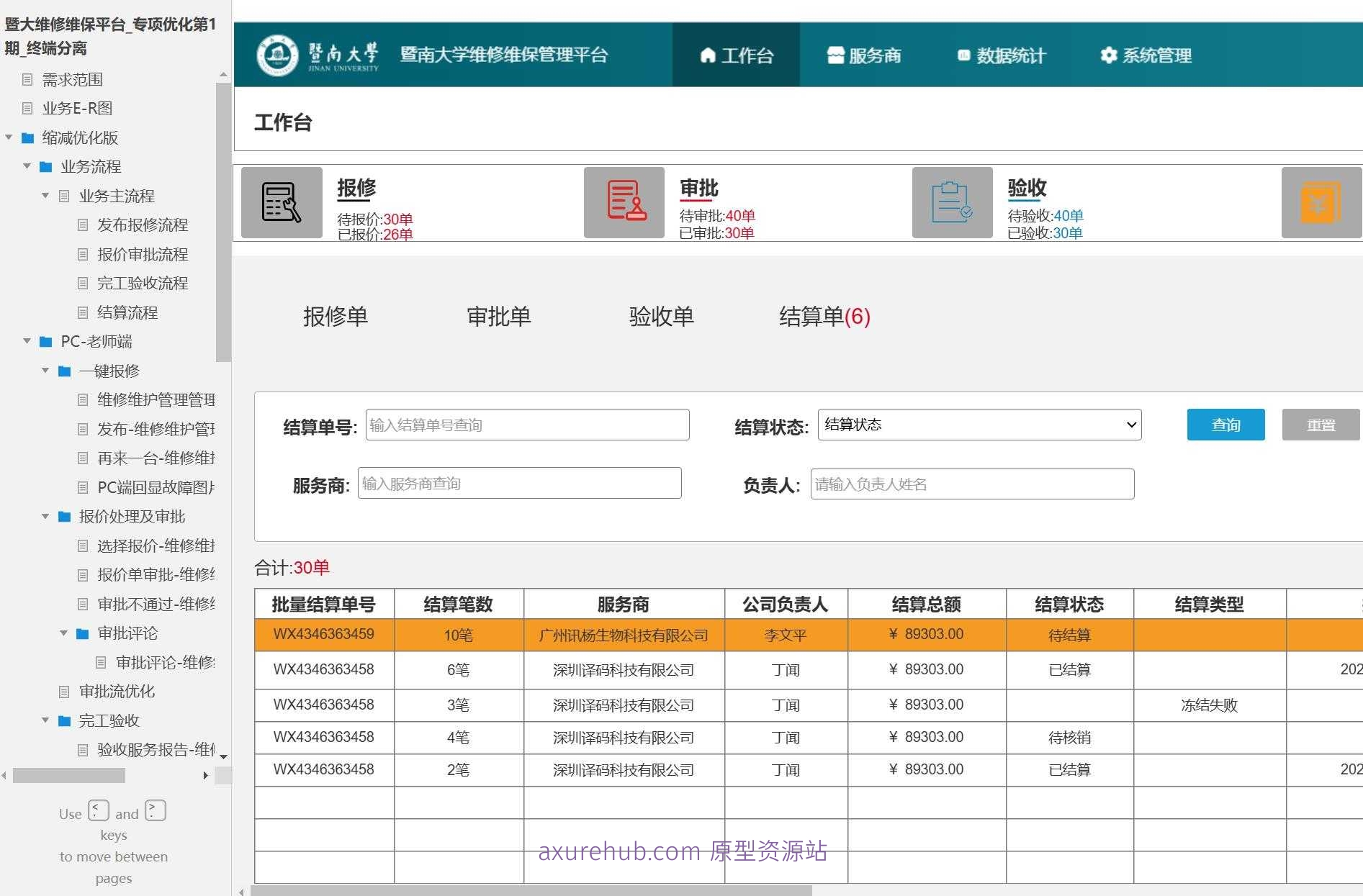Open the 系统管理 navigation tab

1146,55
